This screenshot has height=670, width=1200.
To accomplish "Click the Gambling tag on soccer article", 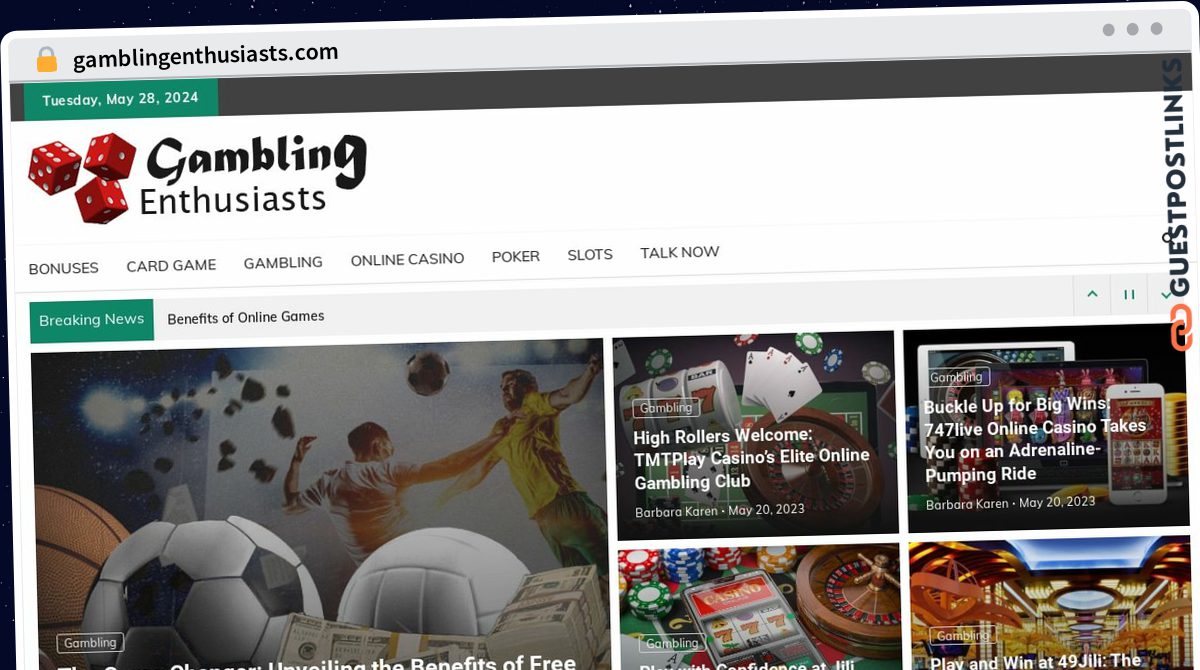I will pyautogui.click(x=90, y=643).
